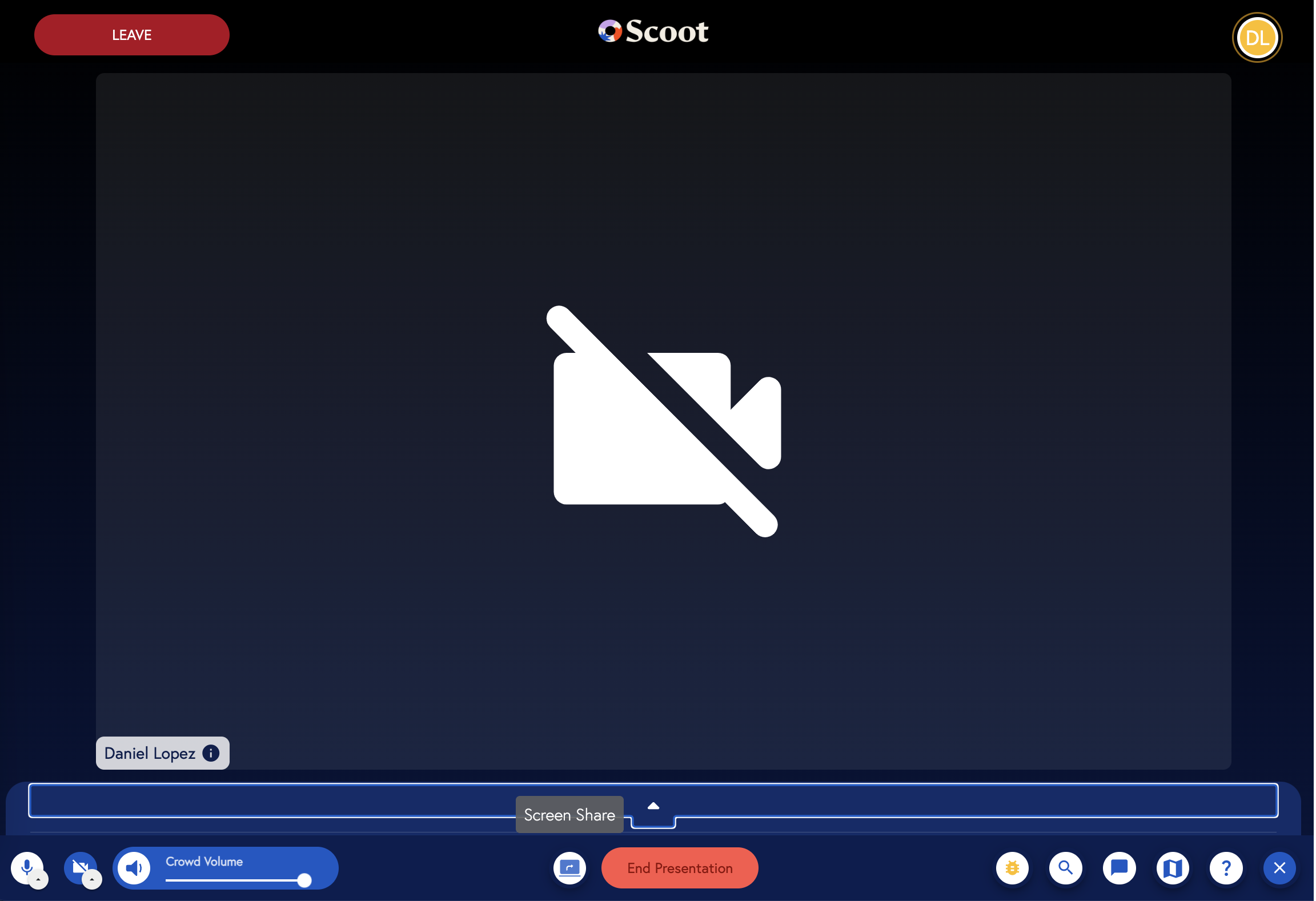The image size is (1316, 901).
Task: Start screen share
Action: [x=569, y=868]
